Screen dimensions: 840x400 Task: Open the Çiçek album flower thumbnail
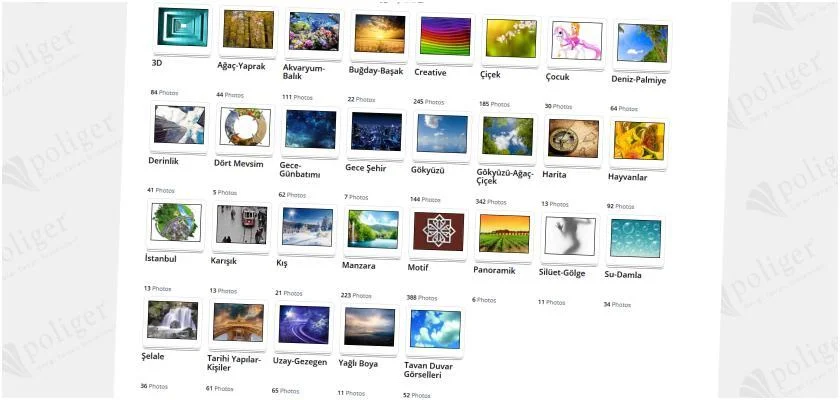pyautogui.click(x=511, y=39)
